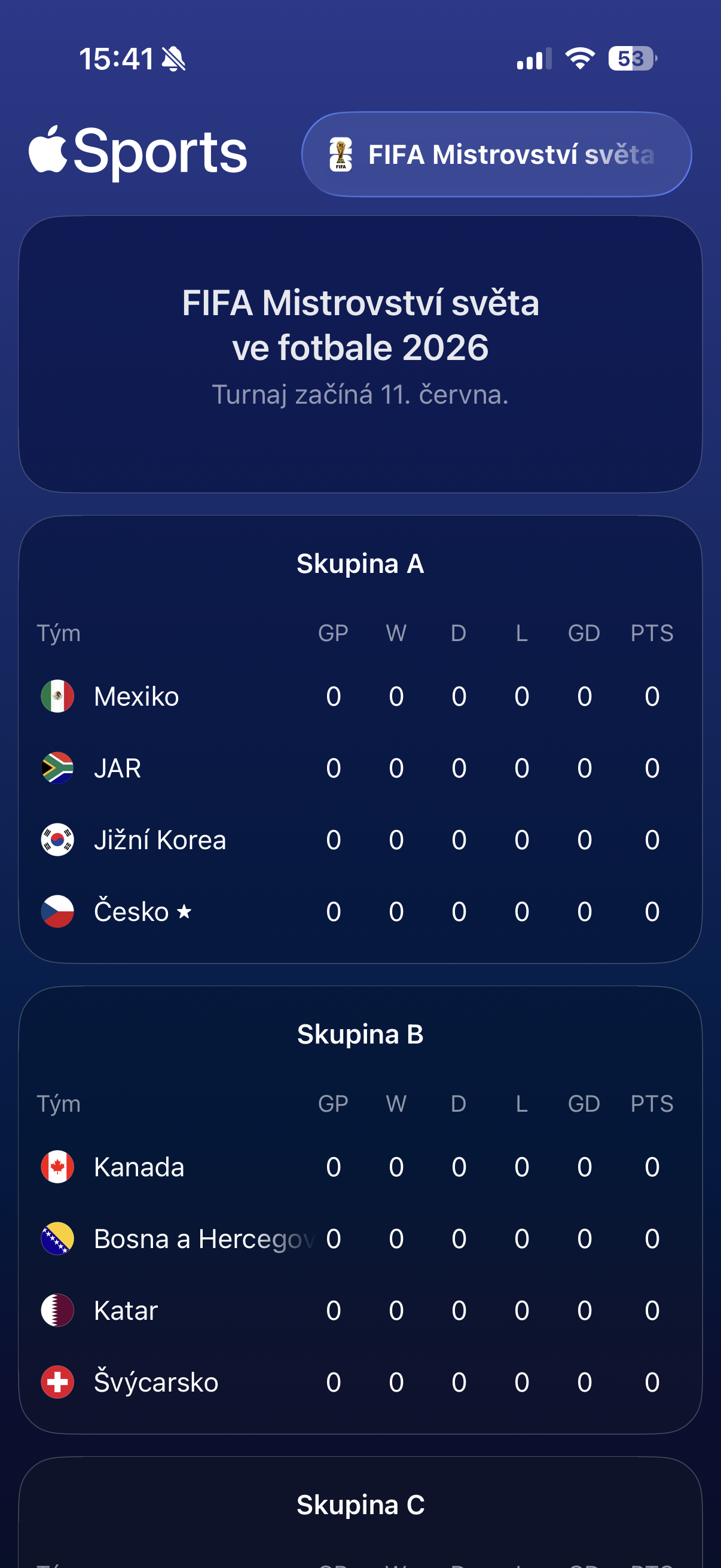Image resolution: width=721 pixels, height=1568 pixels.
Task: Tap the South Korea flag icon
Action: pyautogui.click(x=57, y=840)
